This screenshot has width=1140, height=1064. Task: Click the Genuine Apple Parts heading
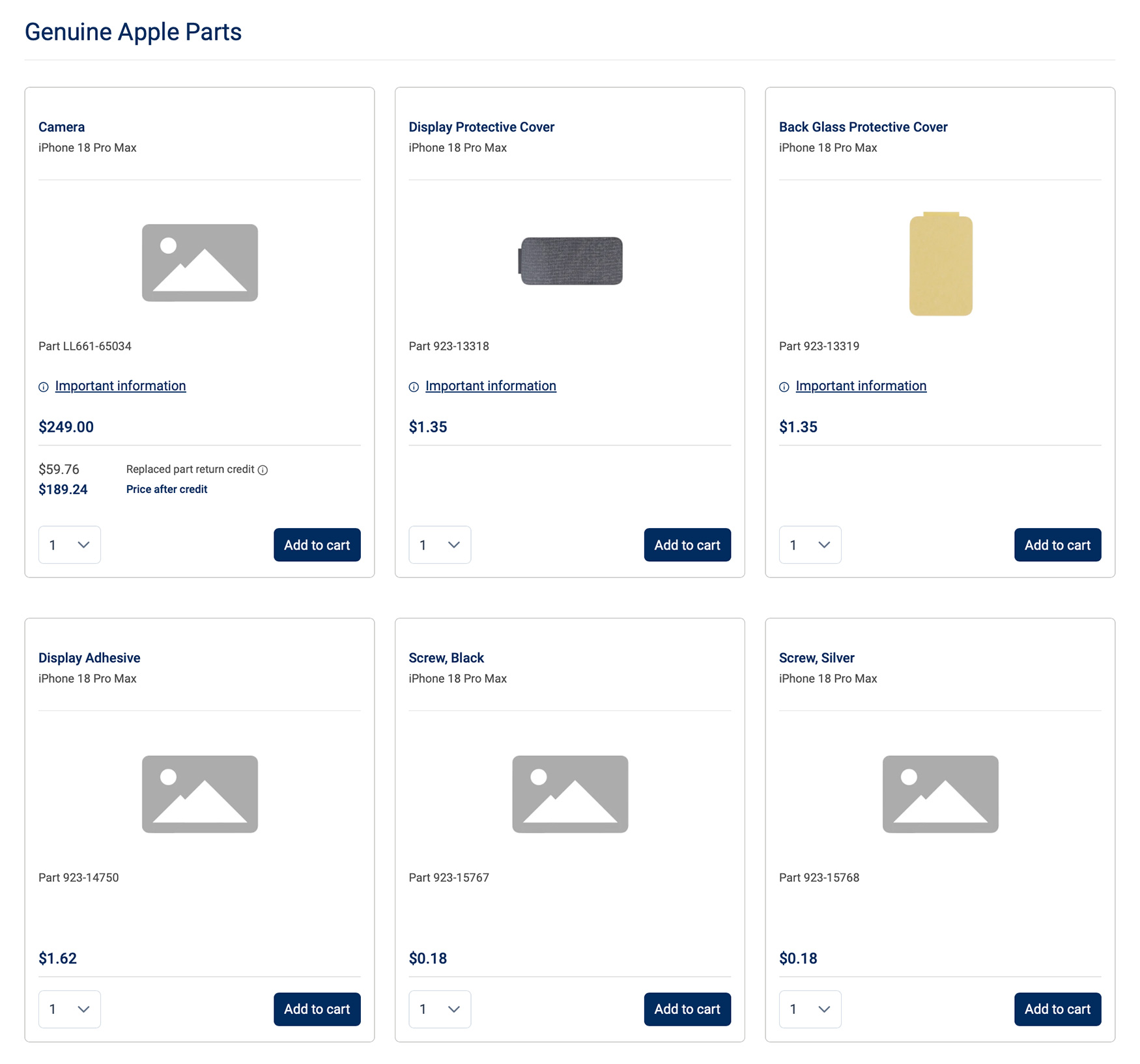(133, 32)
